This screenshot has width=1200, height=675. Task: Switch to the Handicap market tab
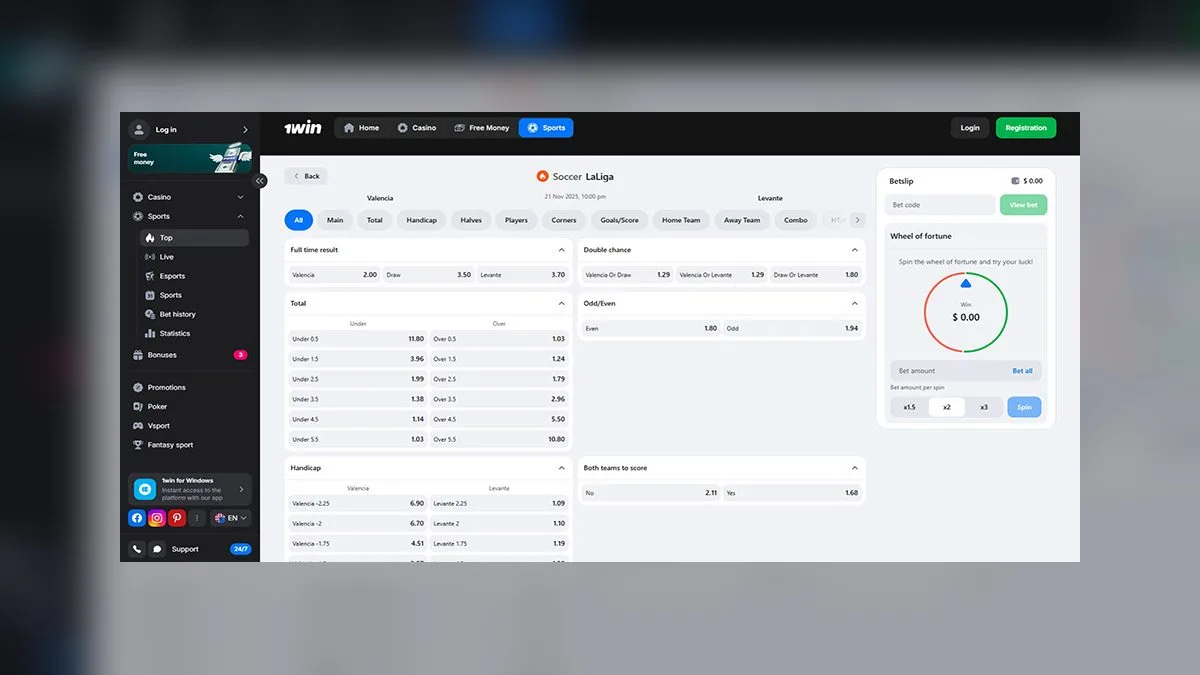422,220
